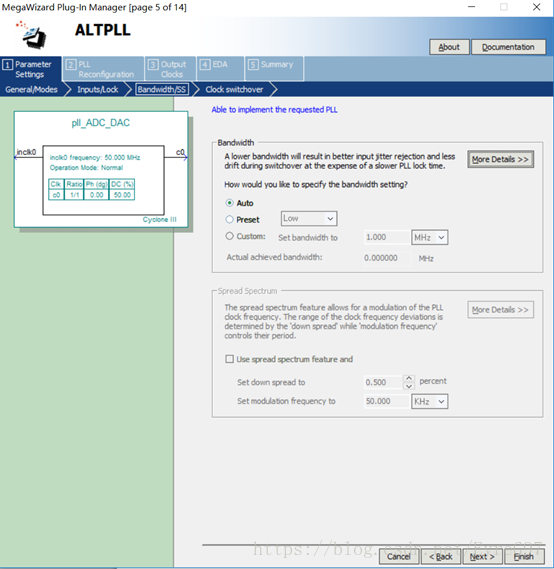Switch to EDA tab

(x=220, y=68)
